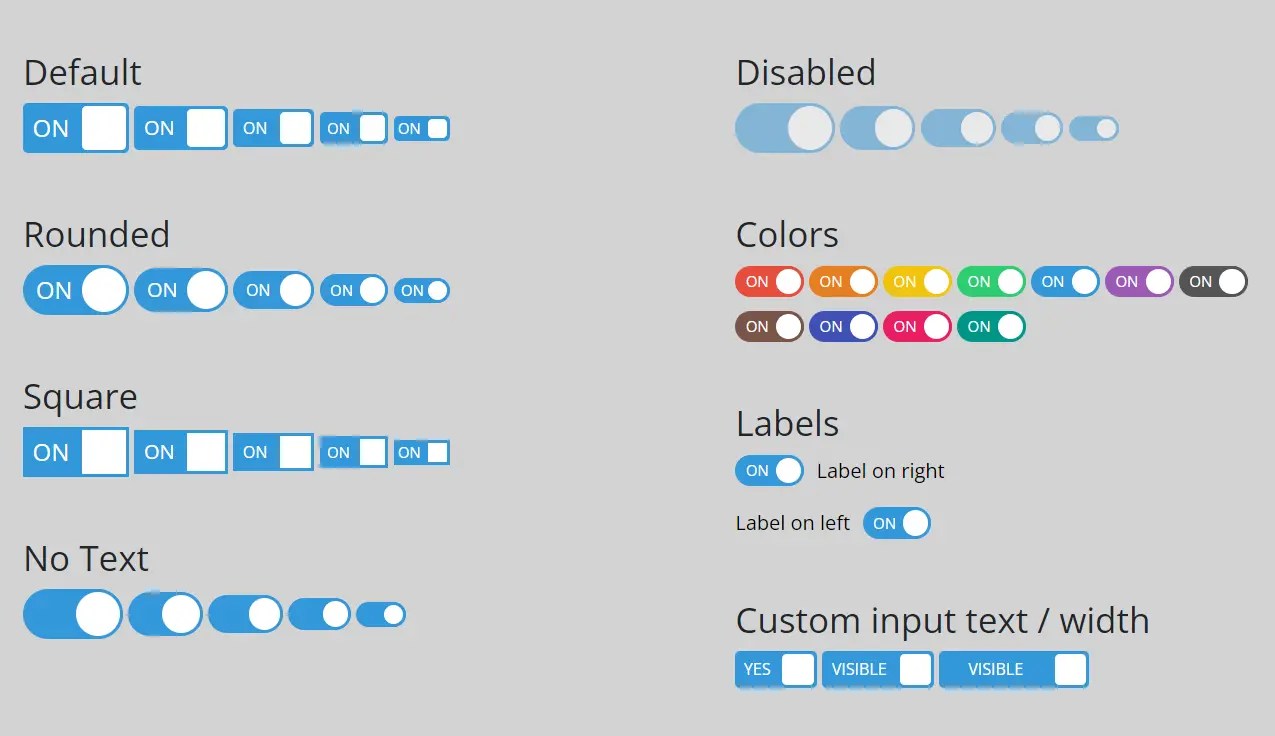Switch the YES custom toggle off

coord(775,669)
